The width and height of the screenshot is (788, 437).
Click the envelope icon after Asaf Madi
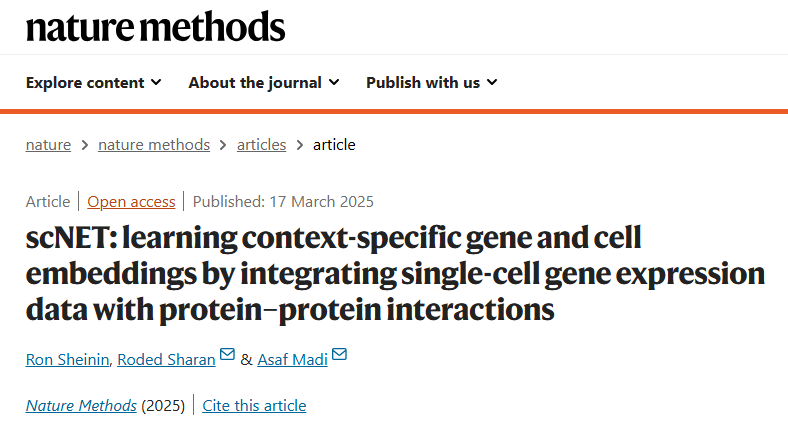(339, 356)
